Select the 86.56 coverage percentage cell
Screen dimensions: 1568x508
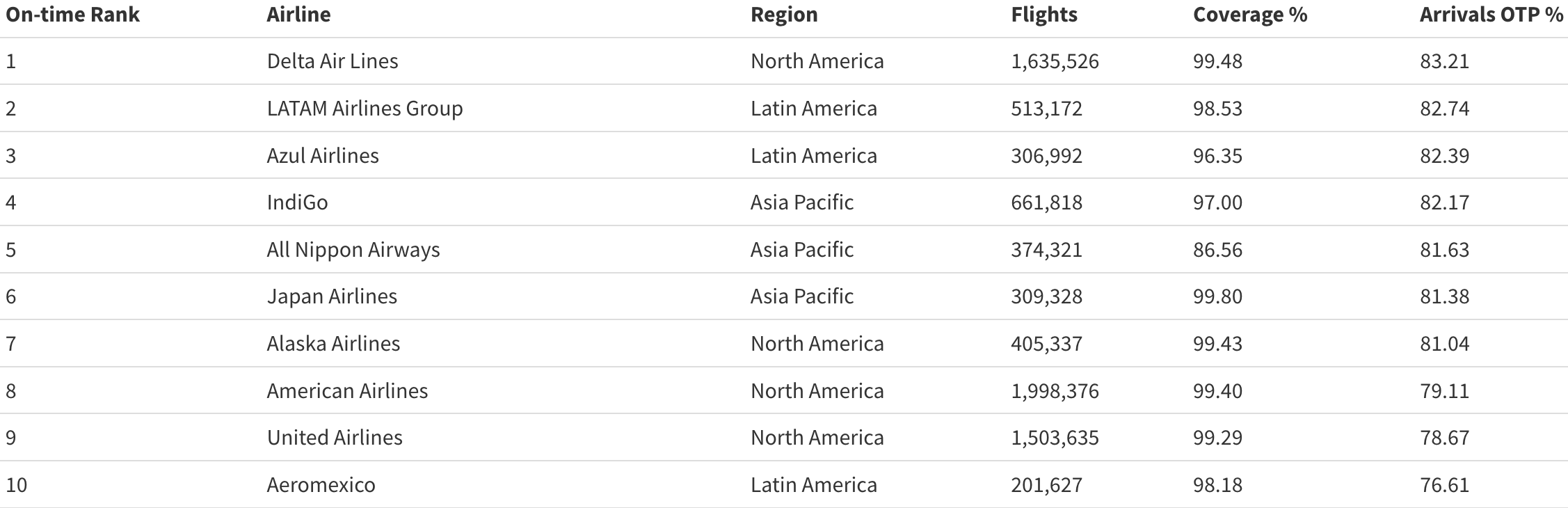tap(1217, 250)
